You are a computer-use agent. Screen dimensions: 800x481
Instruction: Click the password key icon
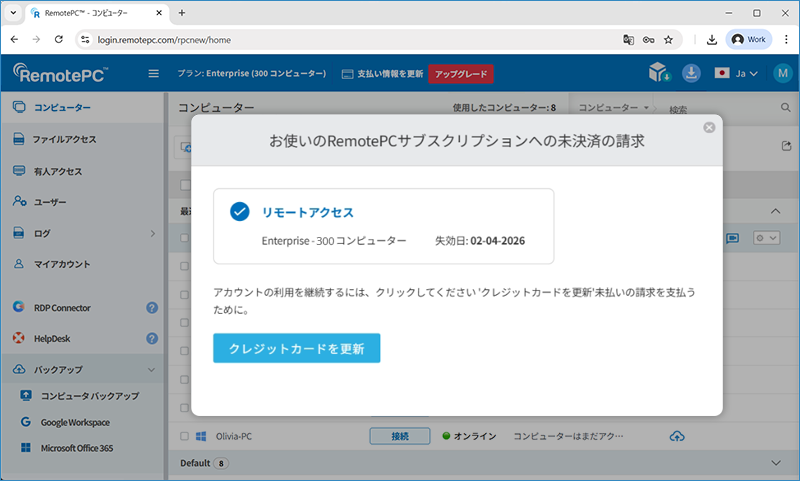[x=648, y=40]
